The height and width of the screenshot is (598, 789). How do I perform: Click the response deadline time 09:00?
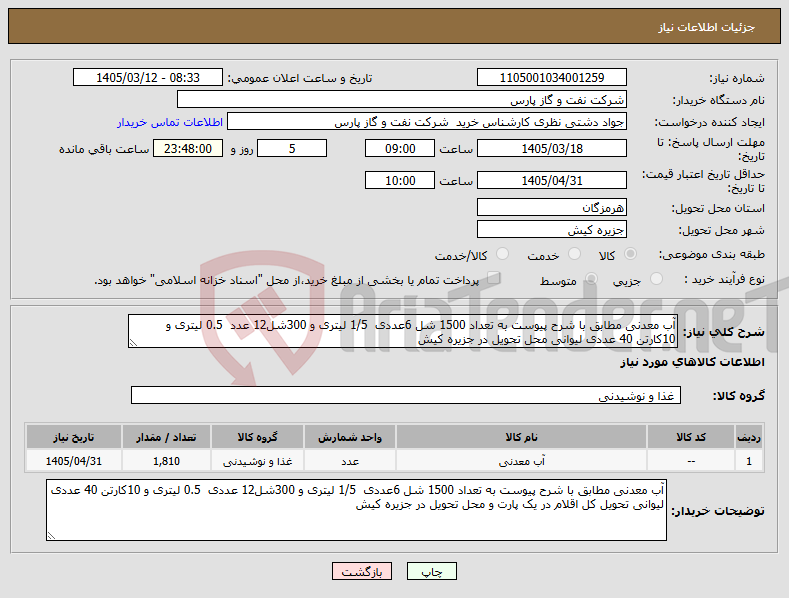[400, 148]
